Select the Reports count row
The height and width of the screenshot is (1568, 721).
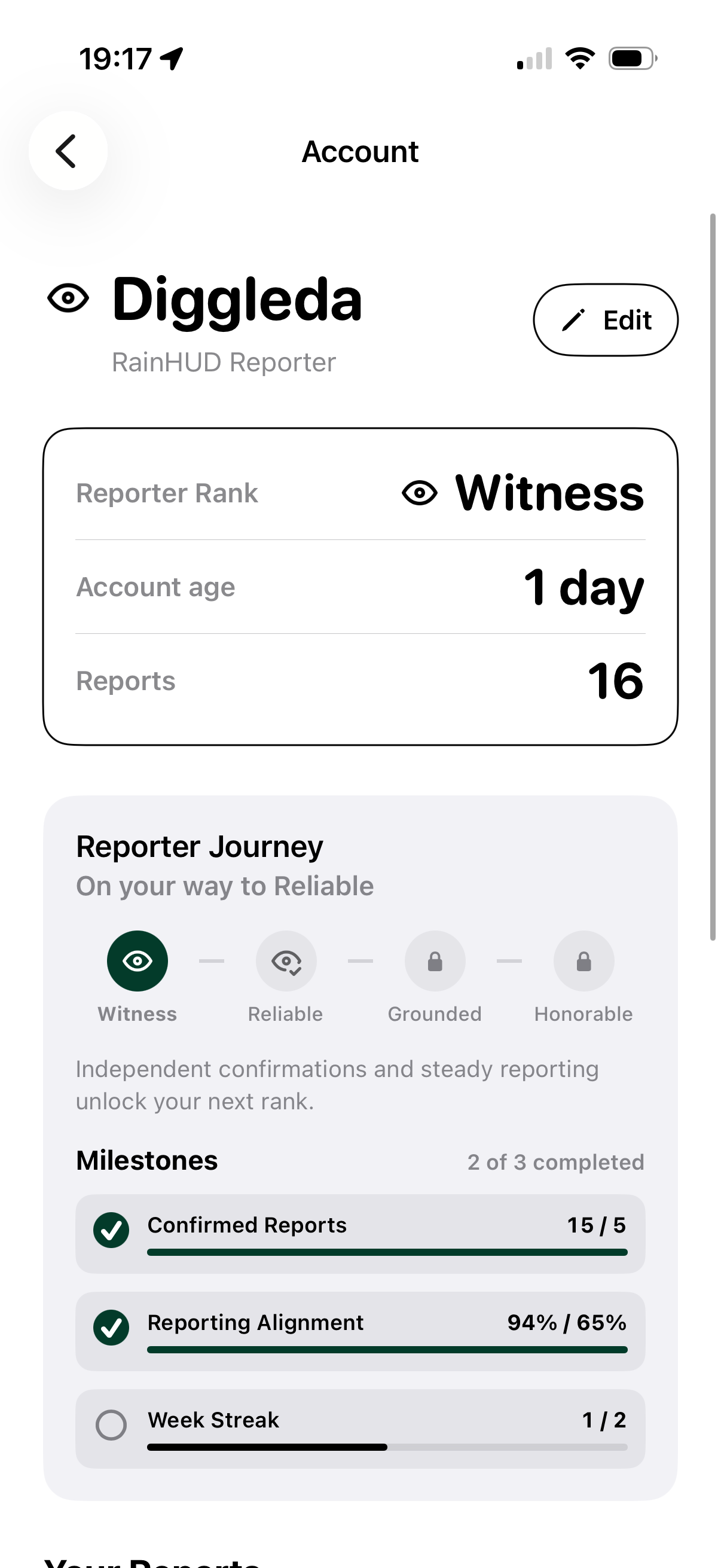(360, 681)
